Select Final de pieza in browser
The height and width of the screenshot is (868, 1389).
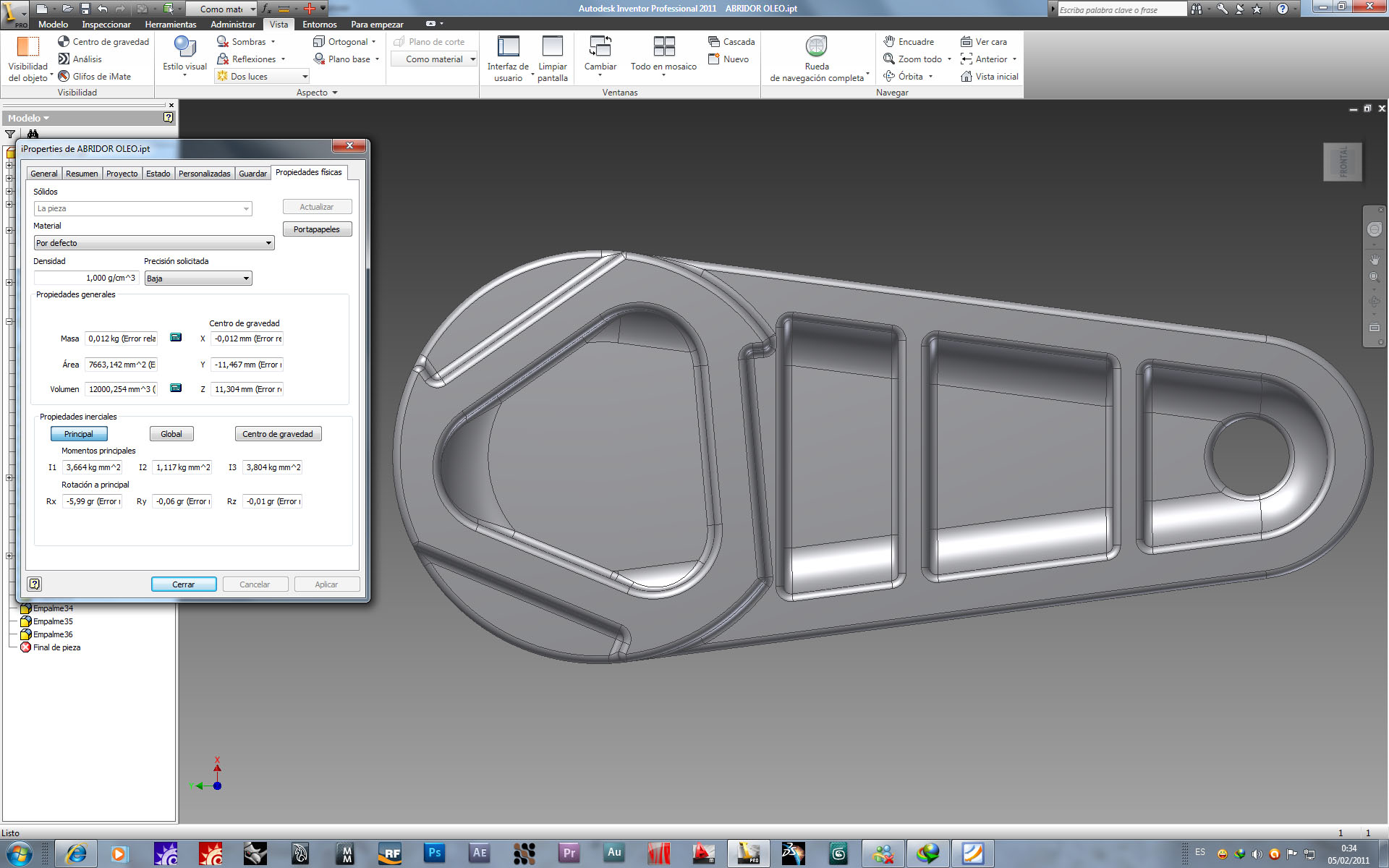pos(56,647)
